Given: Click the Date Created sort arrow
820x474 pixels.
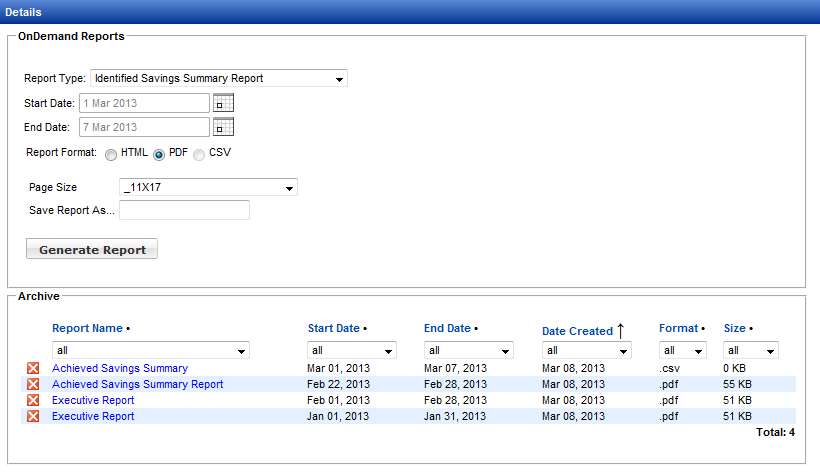Looking at the screenshot, I should click(x=620, y=330).
